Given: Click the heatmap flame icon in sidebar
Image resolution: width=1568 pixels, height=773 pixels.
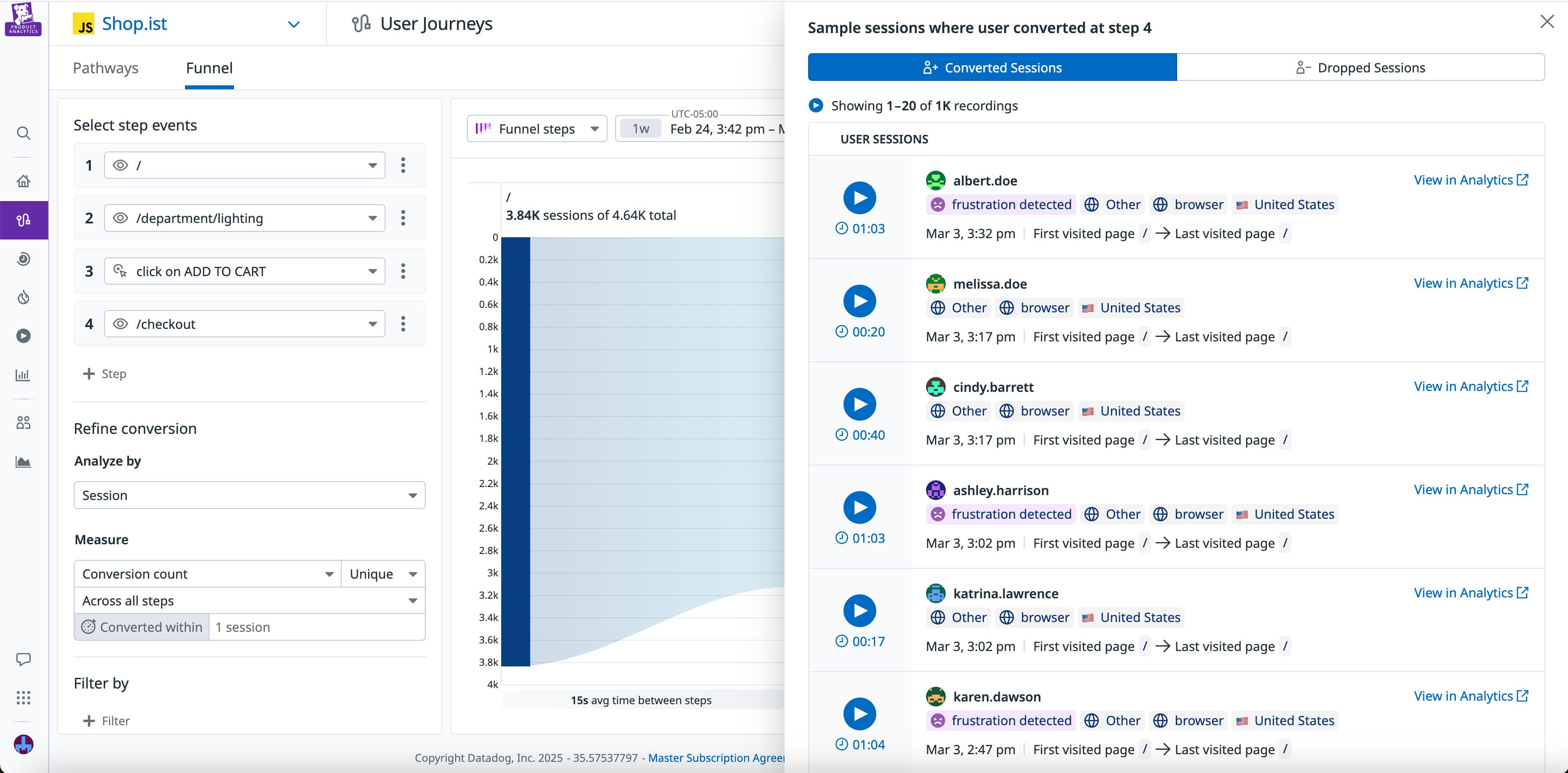Looking at the screenshot, I should tap(23, 298).
